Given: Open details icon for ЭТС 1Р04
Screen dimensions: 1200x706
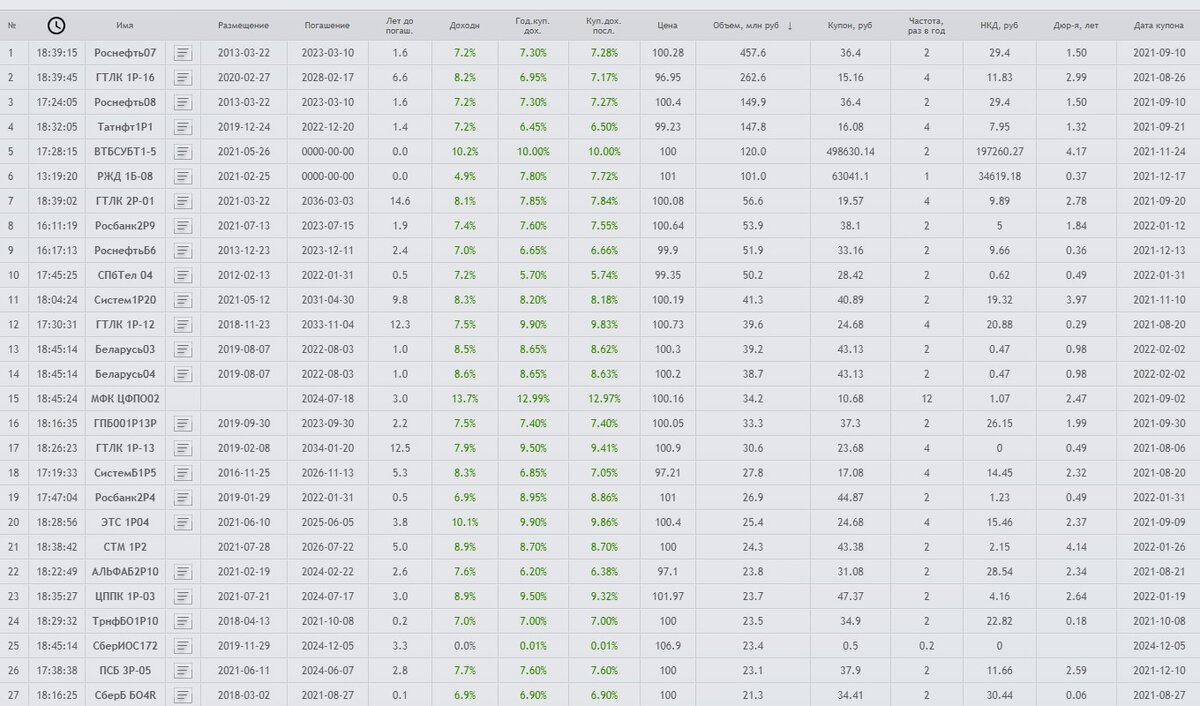Looking at the screenshot, I should click(x=183, y=522).
